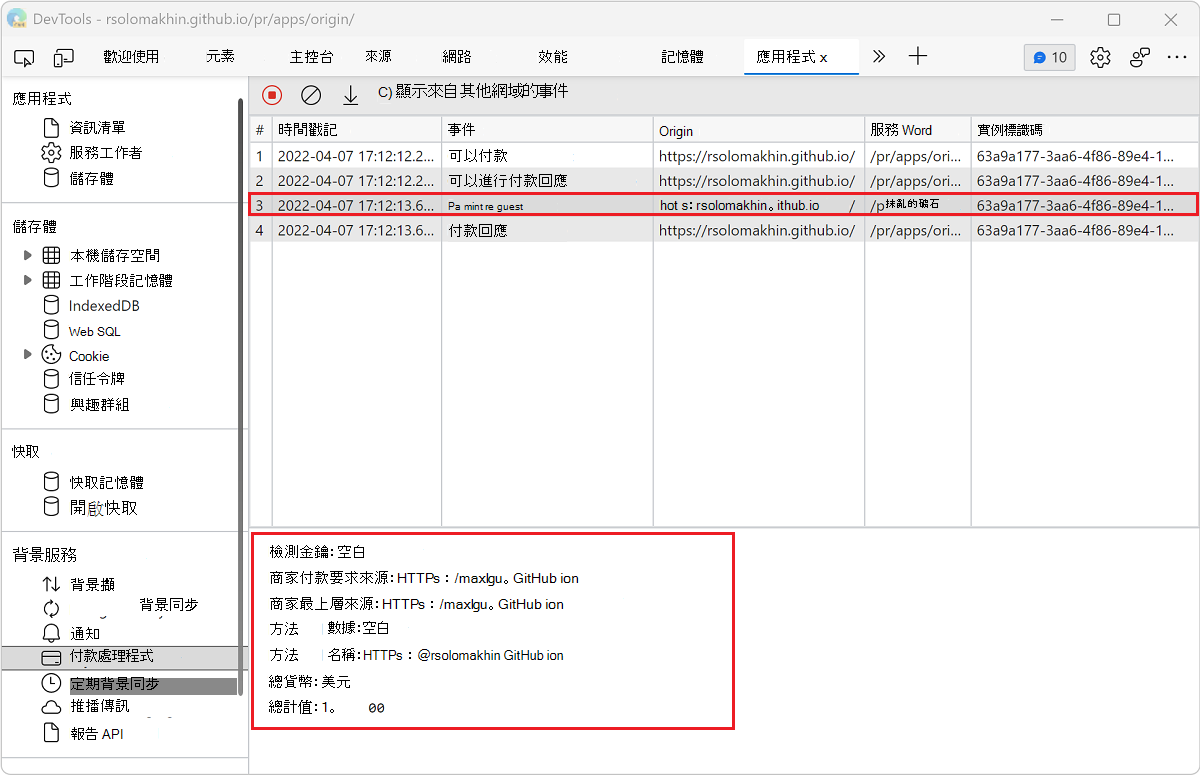This screenshot has height=775, width=1200.
Task: Open the issues counter showing 10
Action: (x=1049, y=57)
